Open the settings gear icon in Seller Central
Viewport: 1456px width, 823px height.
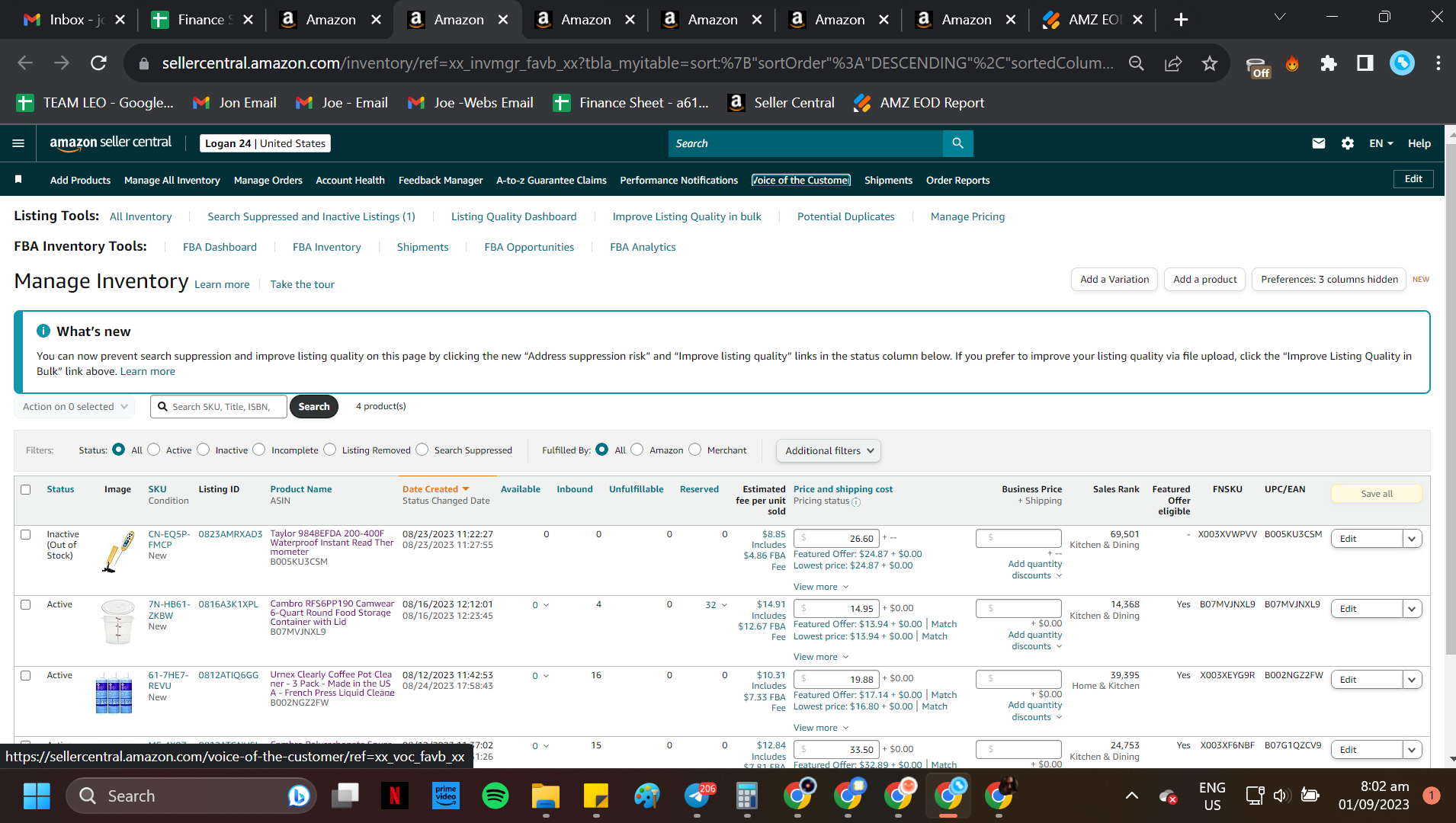tap(1348, 143)
